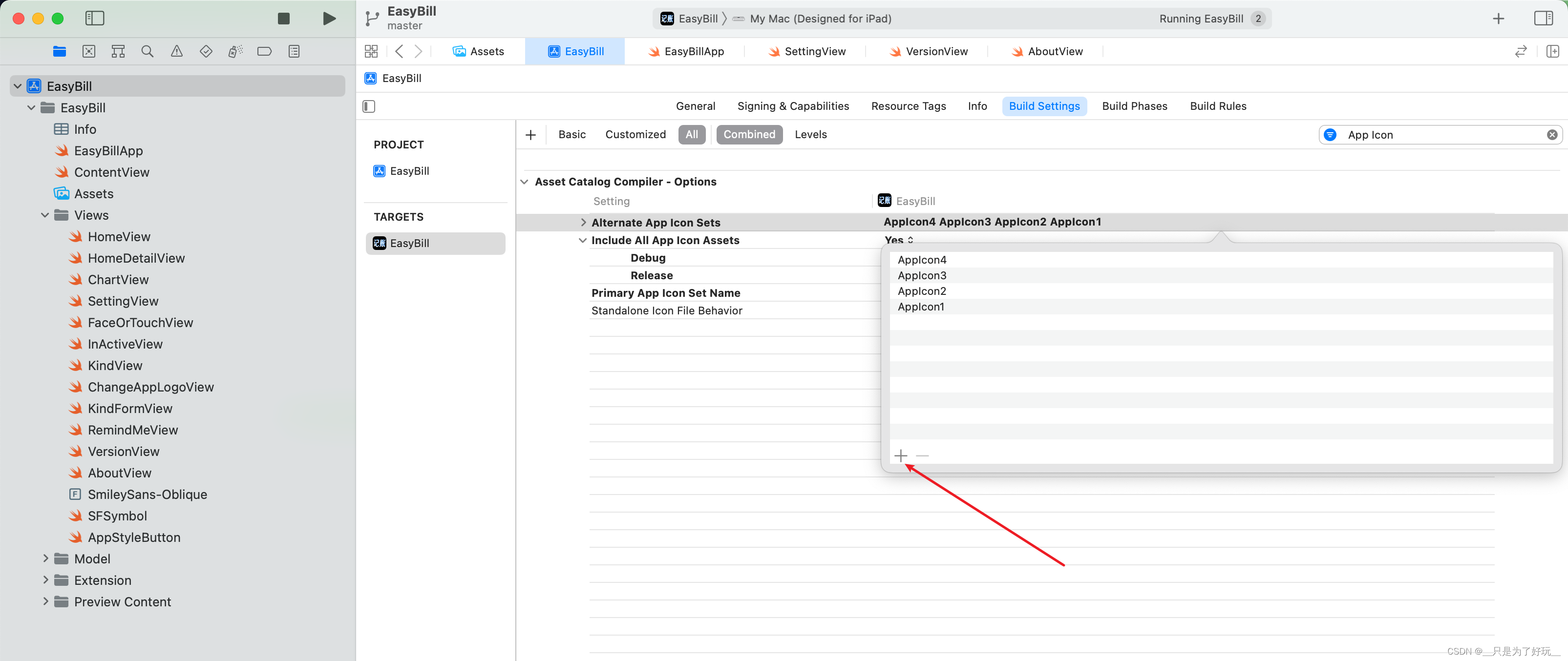Expand the Model folder

point(45,558)
